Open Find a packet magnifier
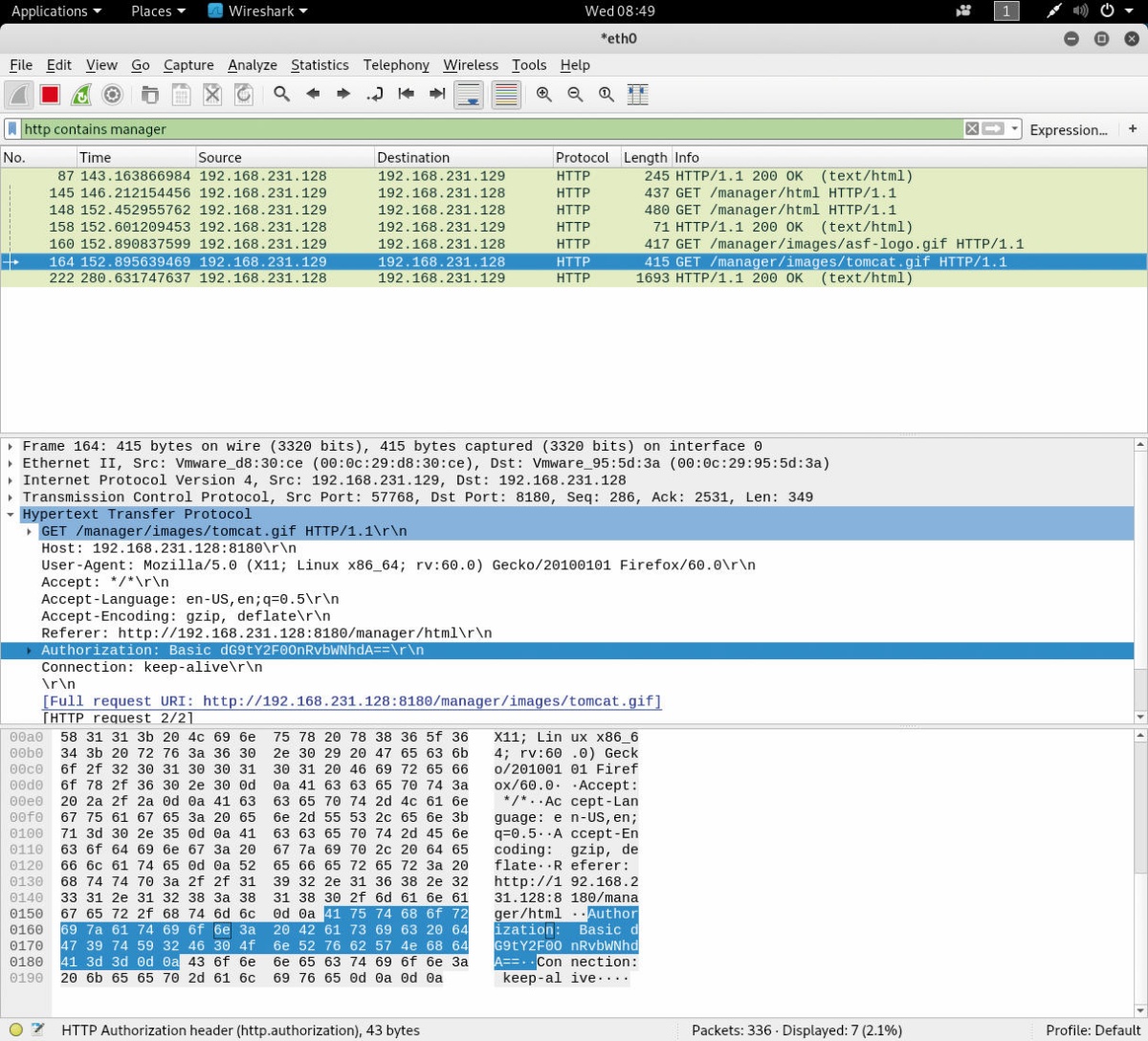This screenshot has height=1041, width=1148. (282, 94)
